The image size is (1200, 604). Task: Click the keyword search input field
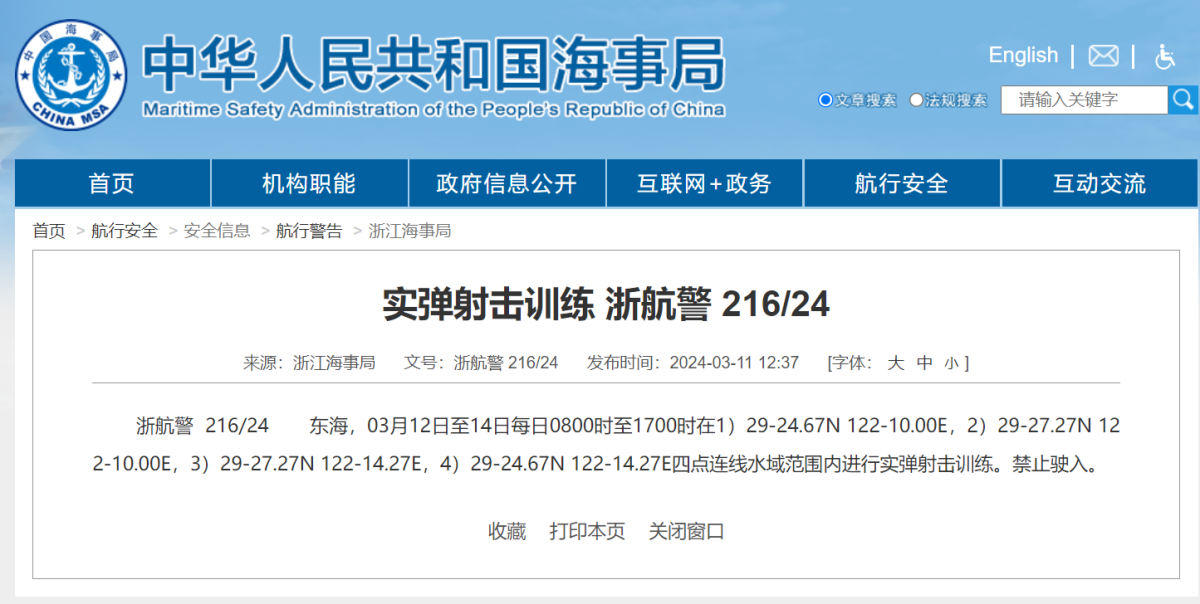[x=1084, y=100]
